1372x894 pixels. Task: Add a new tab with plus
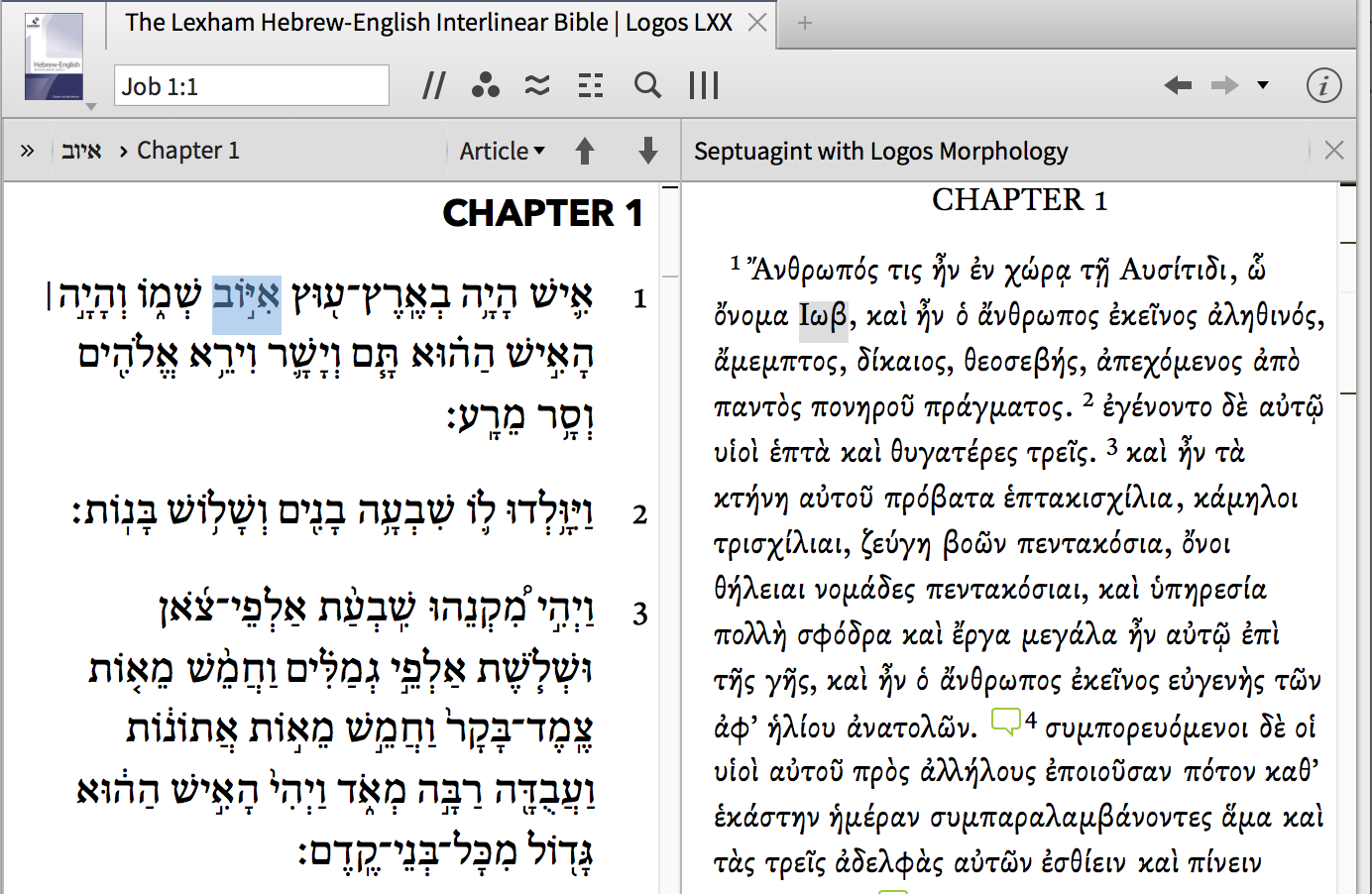(x=805, y=22)
